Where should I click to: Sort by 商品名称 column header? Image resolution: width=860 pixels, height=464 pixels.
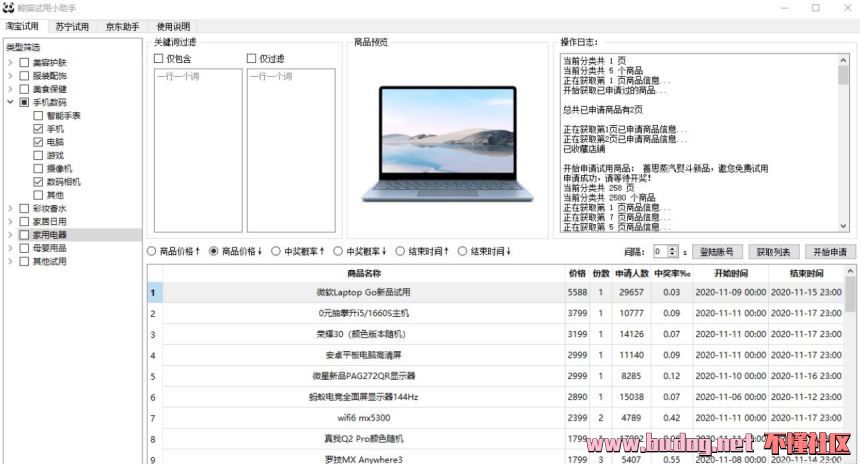364,273
